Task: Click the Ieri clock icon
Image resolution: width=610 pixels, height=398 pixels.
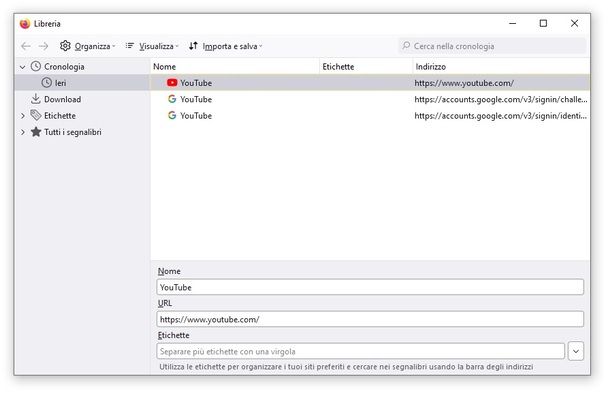Action: (x=47, y=82)
